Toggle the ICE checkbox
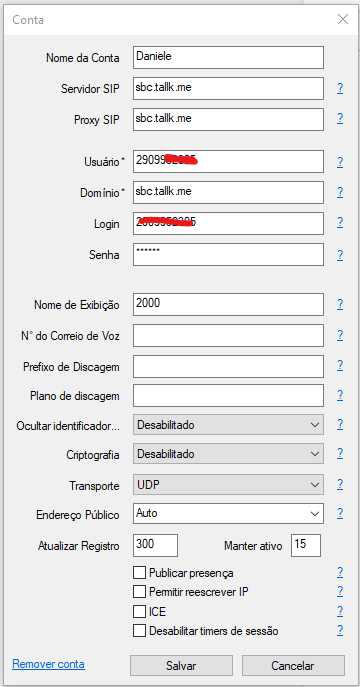 [x=139, y=611]
